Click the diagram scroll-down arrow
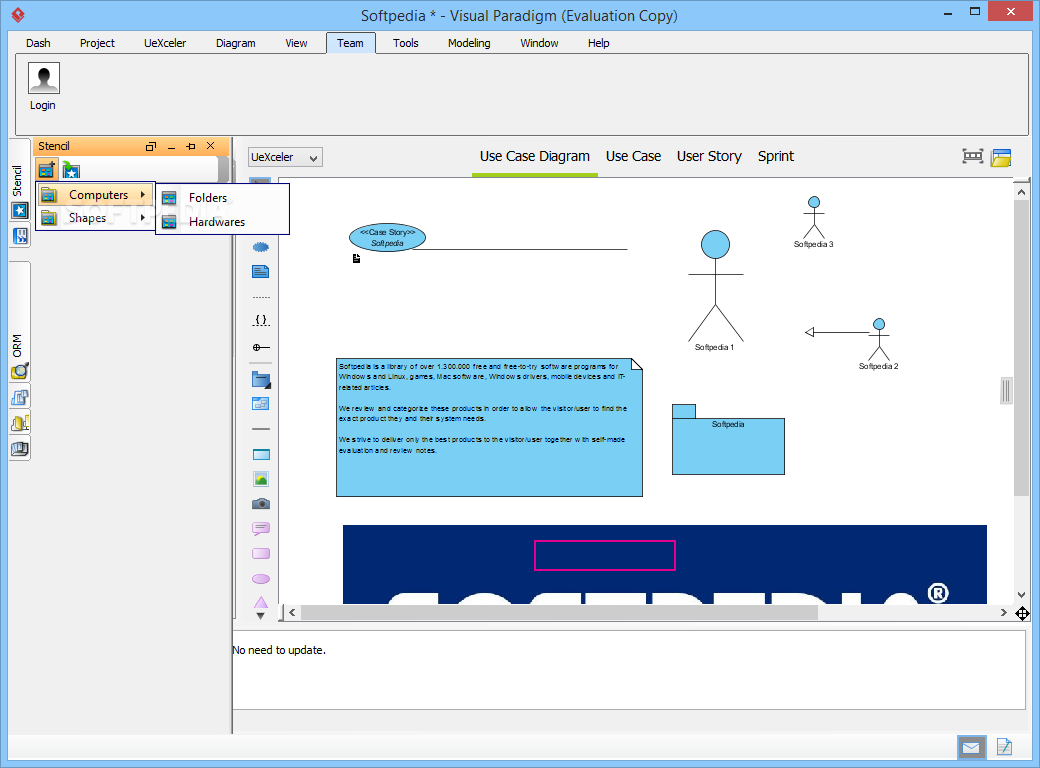Viewport: 1040px width, 768px height. (1021, 595)
